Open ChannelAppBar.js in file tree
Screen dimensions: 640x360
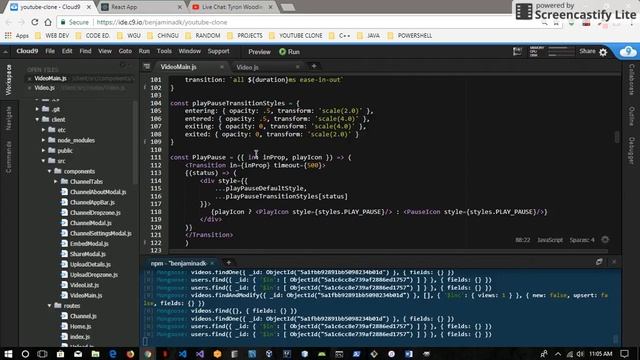(92, 202)
